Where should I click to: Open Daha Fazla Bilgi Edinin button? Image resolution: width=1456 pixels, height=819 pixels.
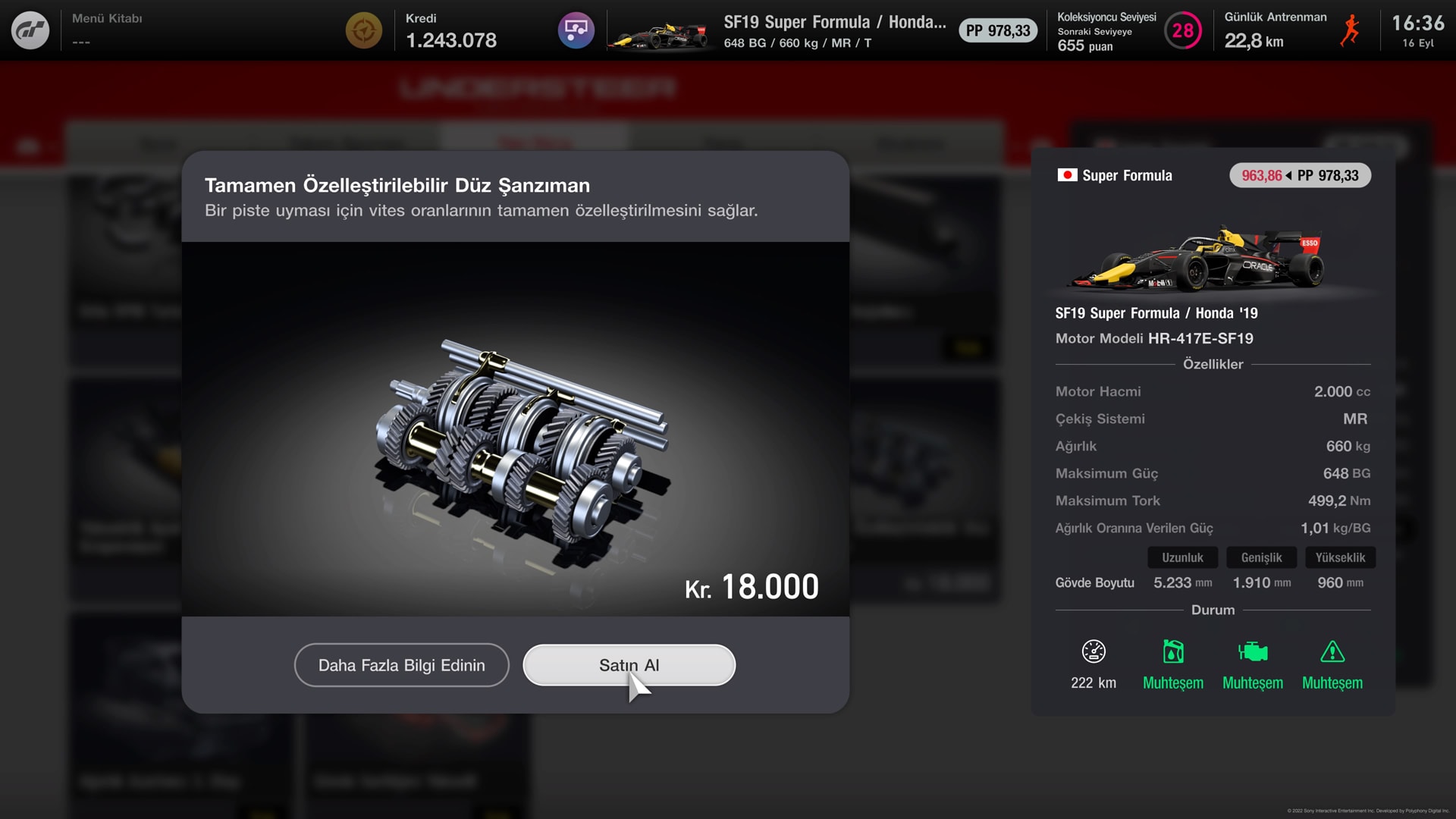tap(402, 665)
